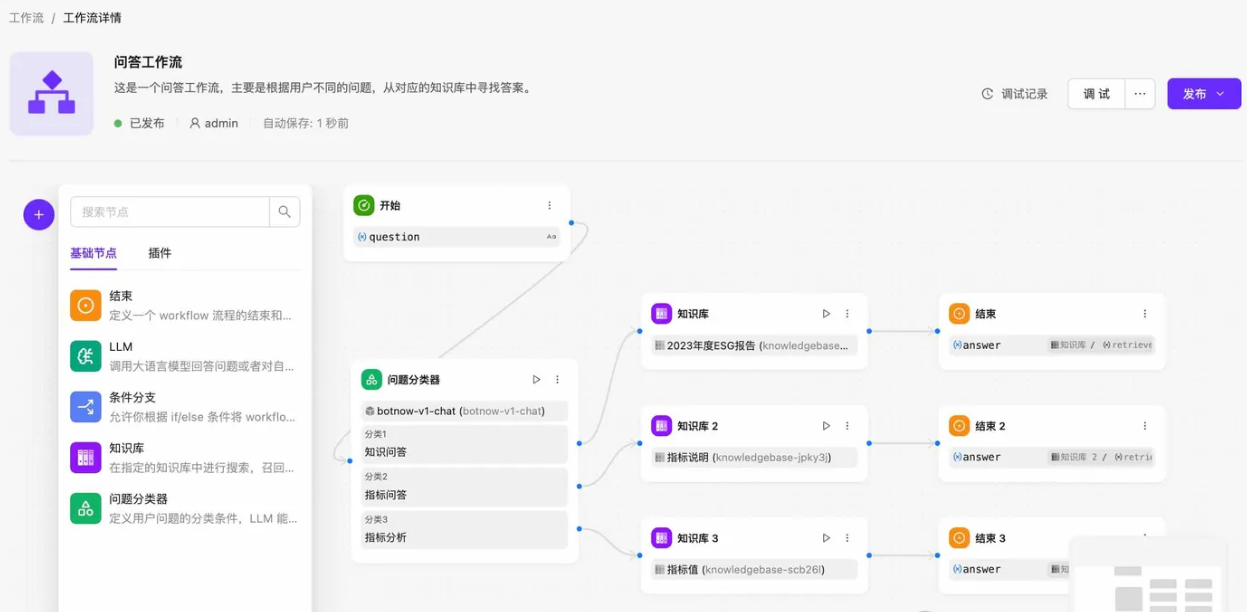Click the 问题分类器 green canvas node icon

tap(371, 380)
